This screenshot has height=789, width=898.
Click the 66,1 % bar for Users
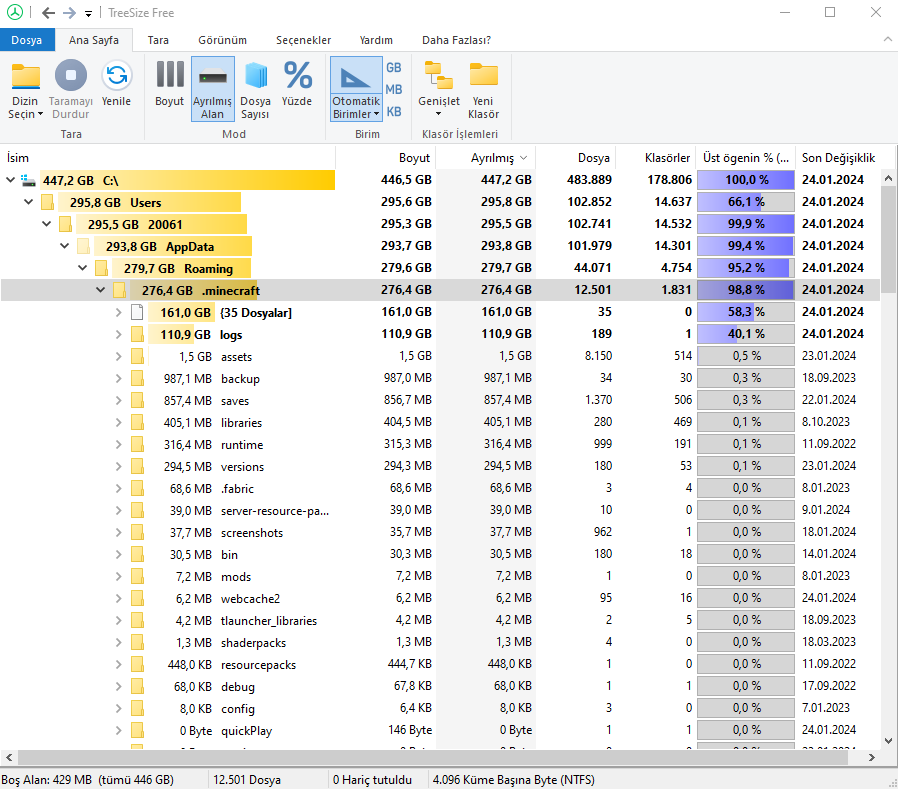746,202
